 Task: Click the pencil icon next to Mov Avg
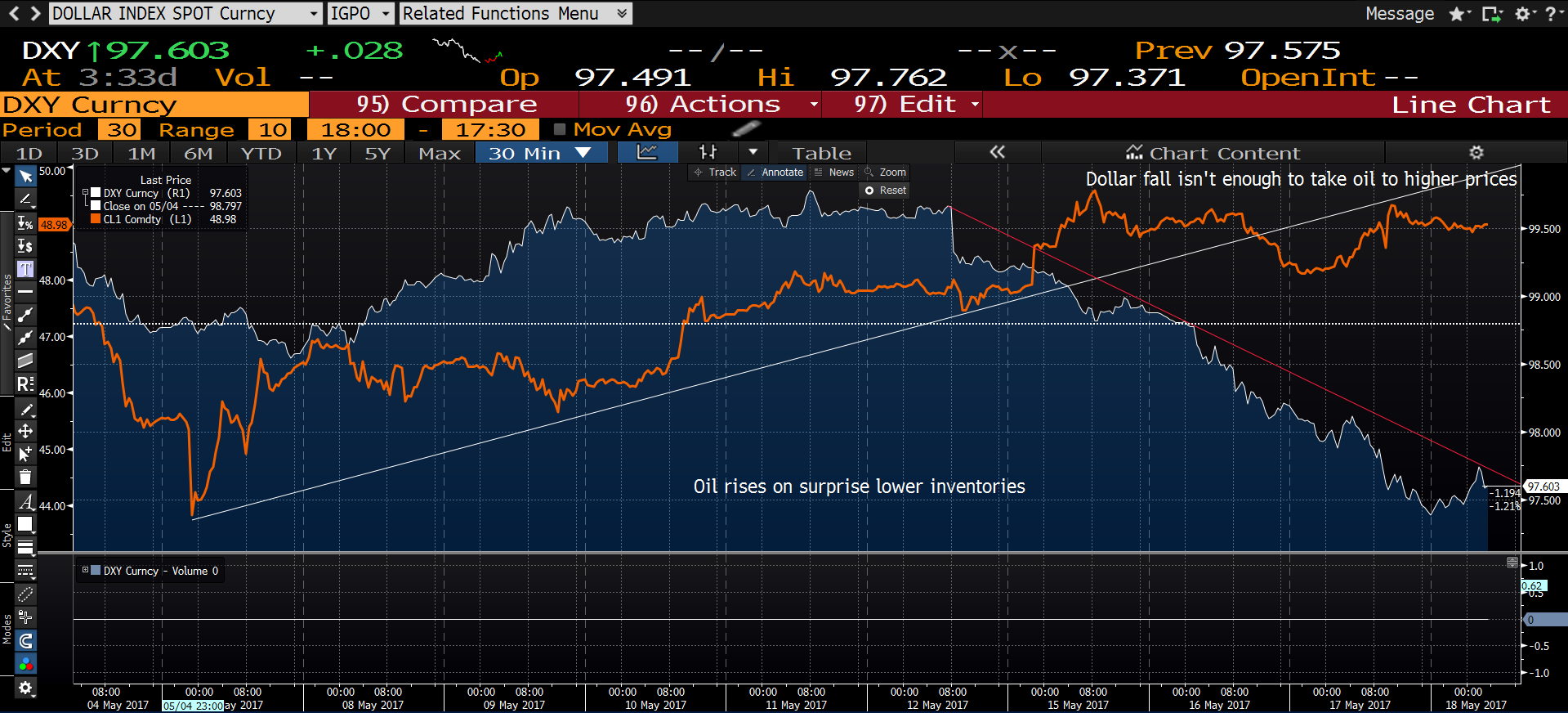[x=745, y=128]
